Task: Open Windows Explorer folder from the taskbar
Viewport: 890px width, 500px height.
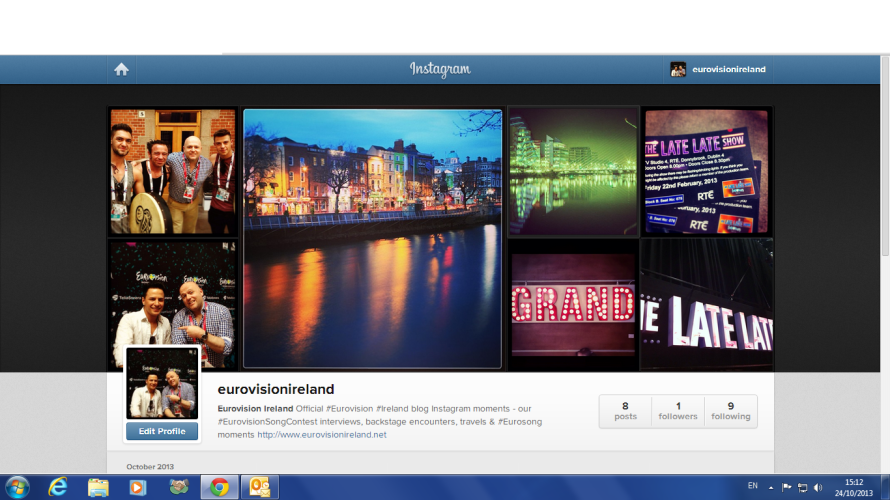Action: click(98, 488)
